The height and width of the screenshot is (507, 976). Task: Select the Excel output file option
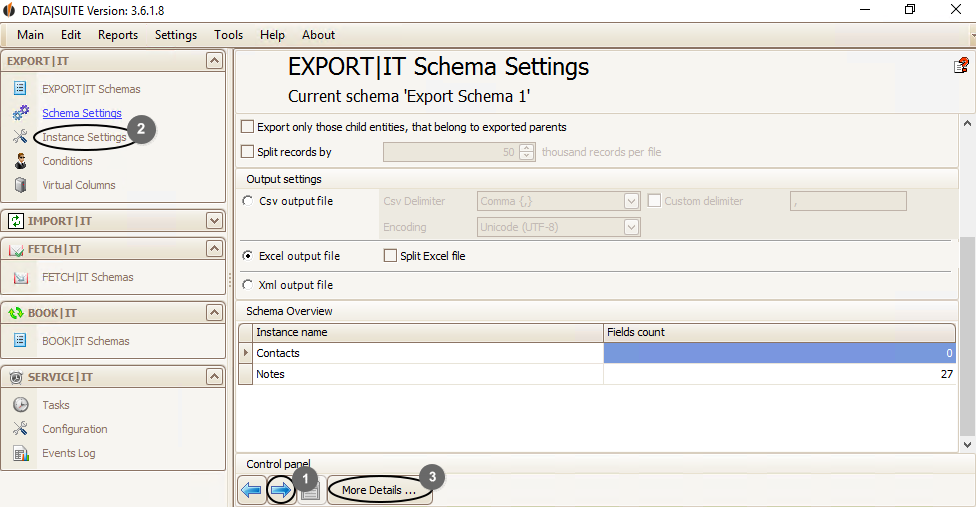[248, 256]
